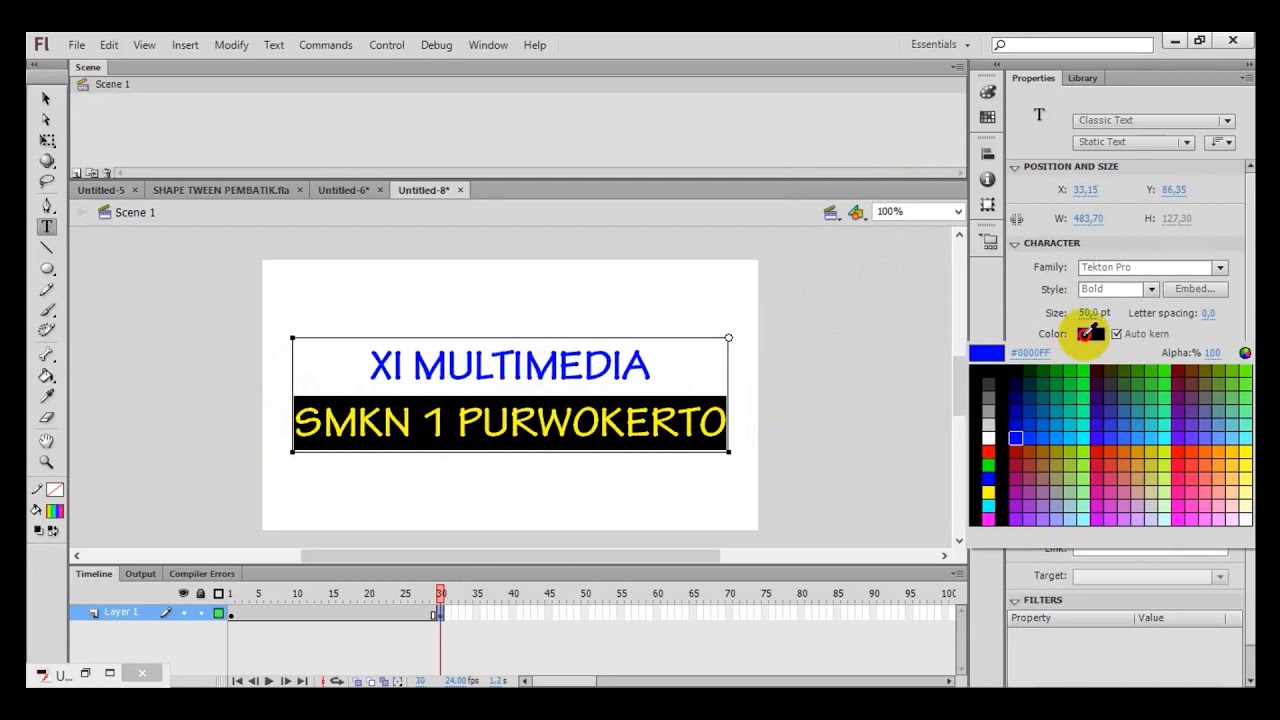Select the Eraser tool
Image resolution: width=1280 pixels, height=720 pixels.
[46, 418]
